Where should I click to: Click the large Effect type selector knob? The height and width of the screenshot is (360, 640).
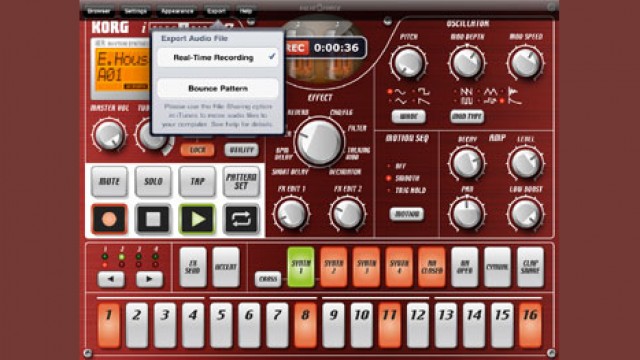[x=320, y=142]
